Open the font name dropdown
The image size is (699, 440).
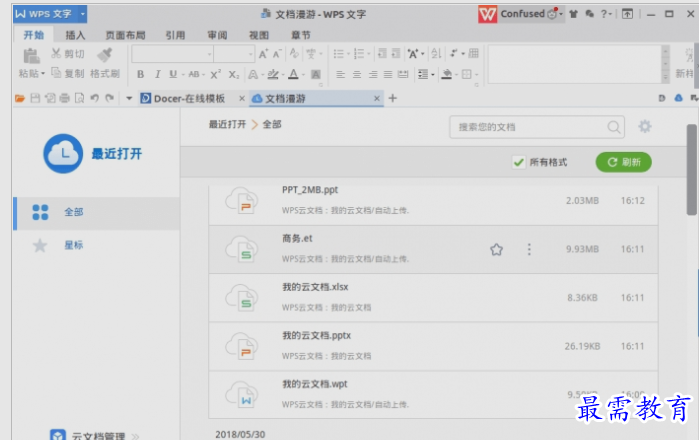tap(209, 54)
